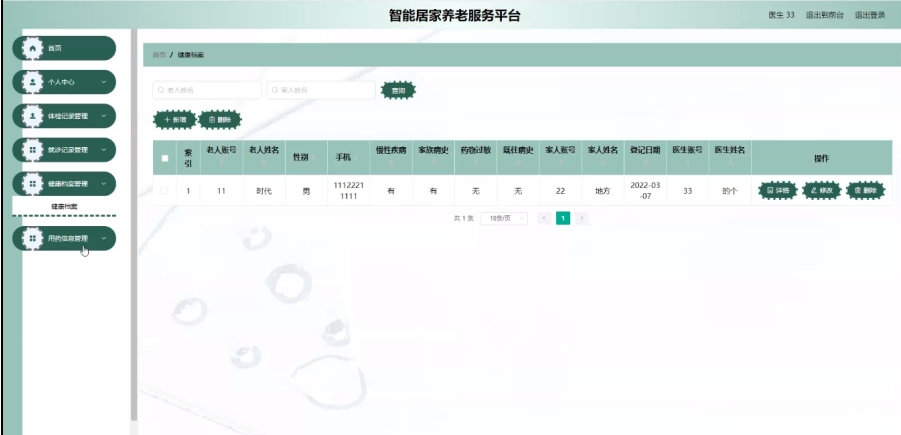Tick the select-all checkbox in table header
This screenshot has height=435, width=901.
(165, 158)
